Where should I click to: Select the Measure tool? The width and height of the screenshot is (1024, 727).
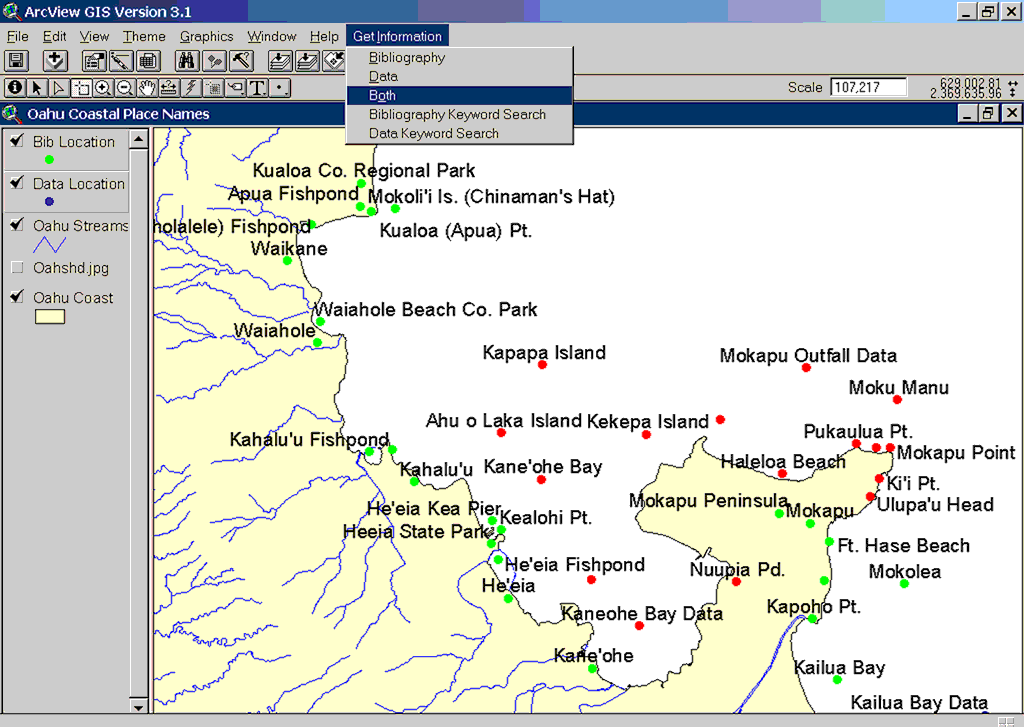169,88
